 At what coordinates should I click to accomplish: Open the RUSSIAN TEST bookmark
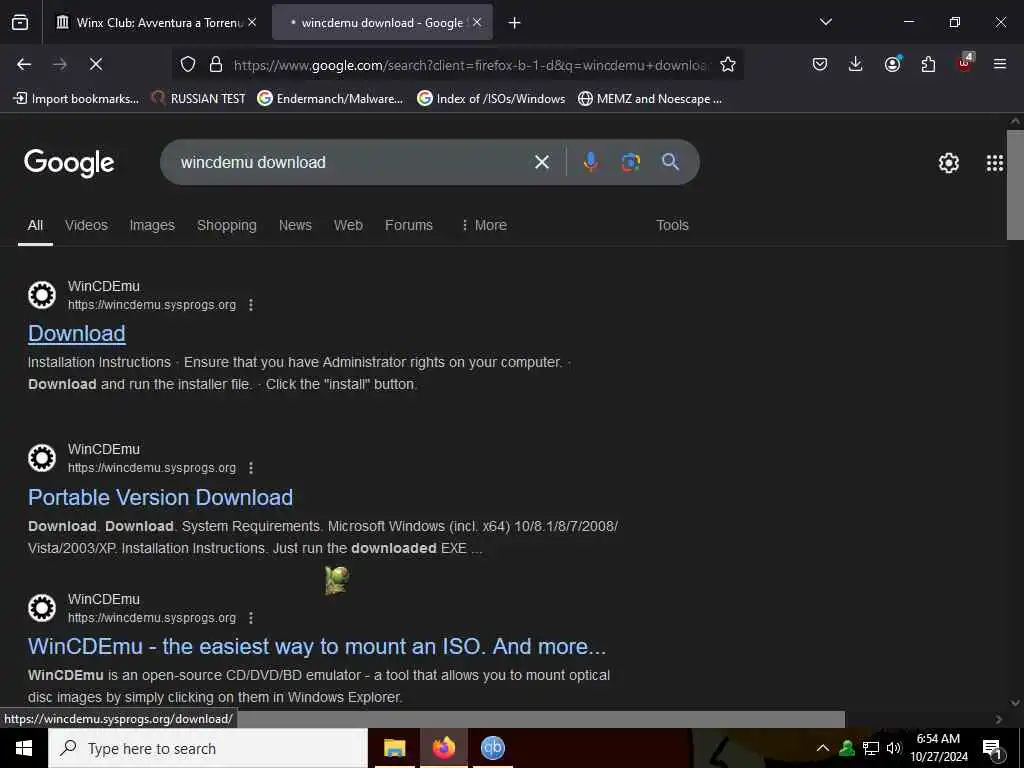tap(198, 99)
